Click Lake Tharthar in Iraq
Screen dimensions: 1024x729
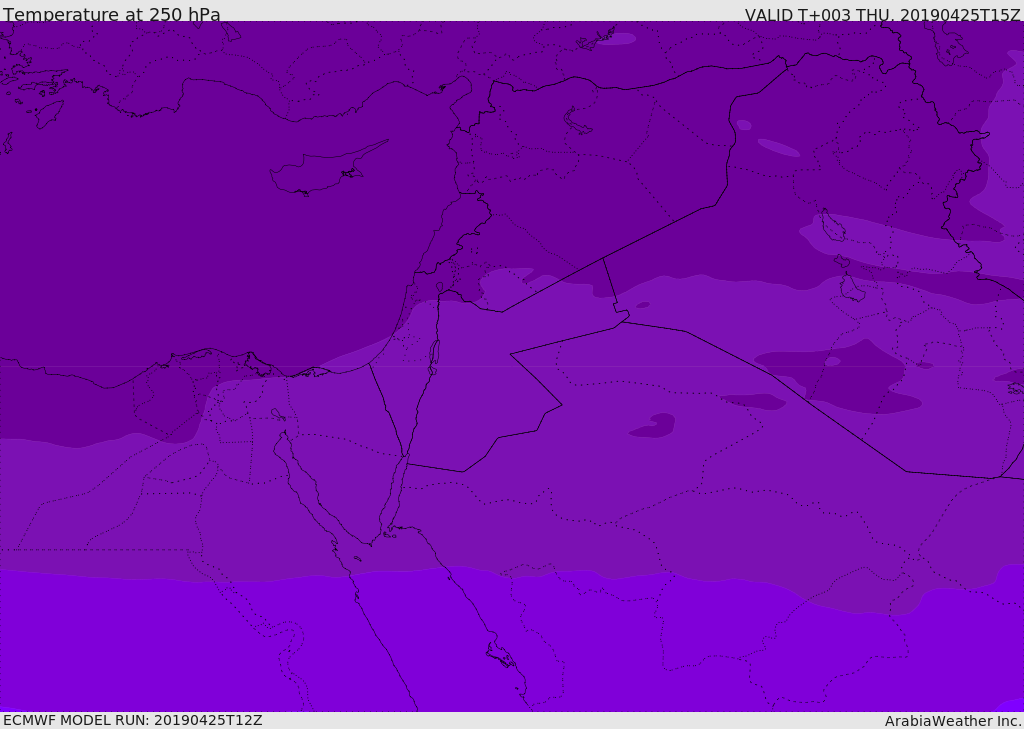click(x=831, y=227)
